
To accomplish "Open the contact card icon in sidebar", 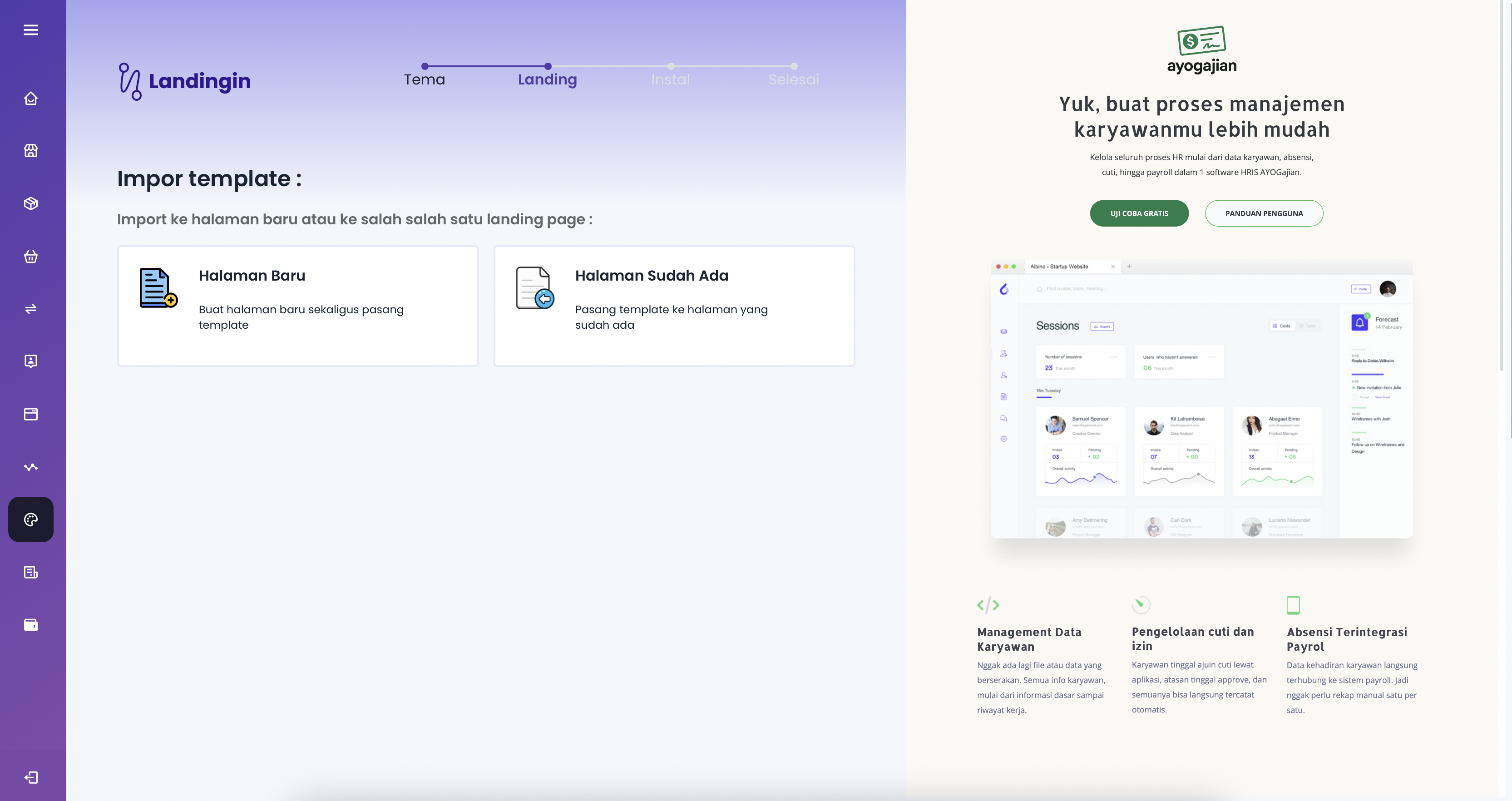I will 30,361.
